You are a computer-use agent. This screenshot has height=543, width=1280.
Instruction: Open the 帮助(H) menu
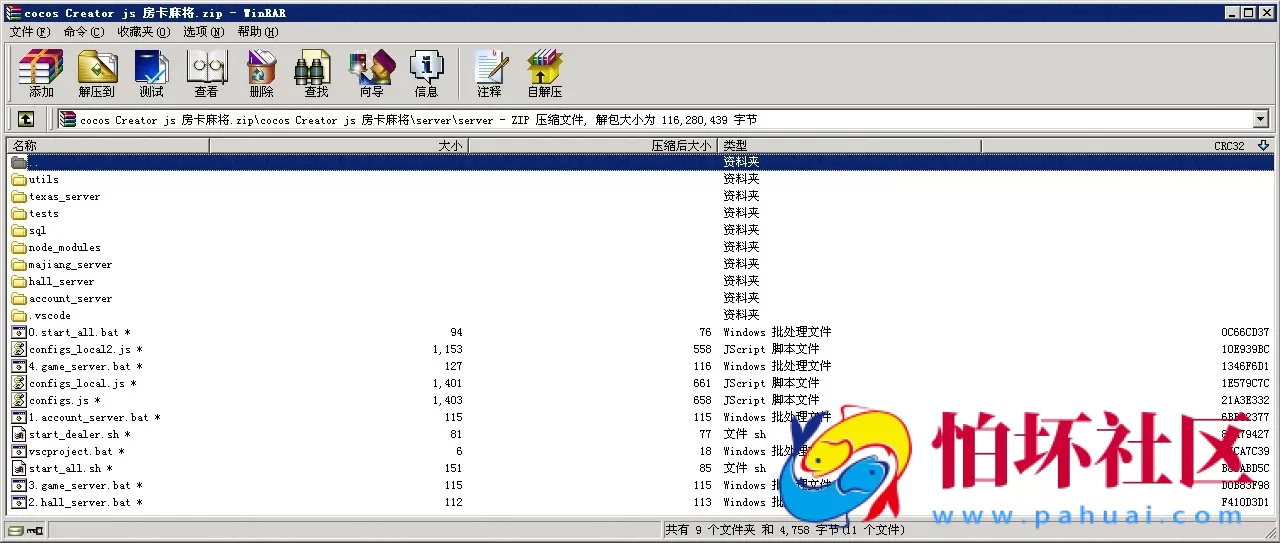[257, 32]
